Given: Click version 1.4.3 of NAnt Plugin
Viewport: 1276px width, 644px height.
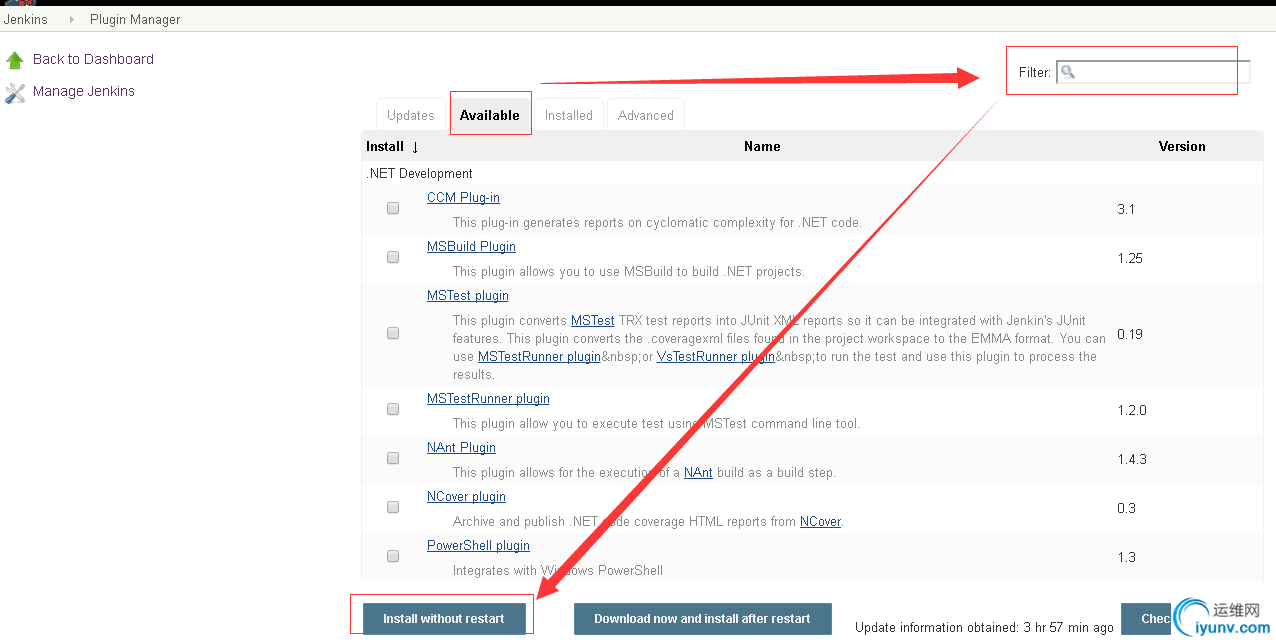Looking at the screenshot, I should click(1132, 459).
